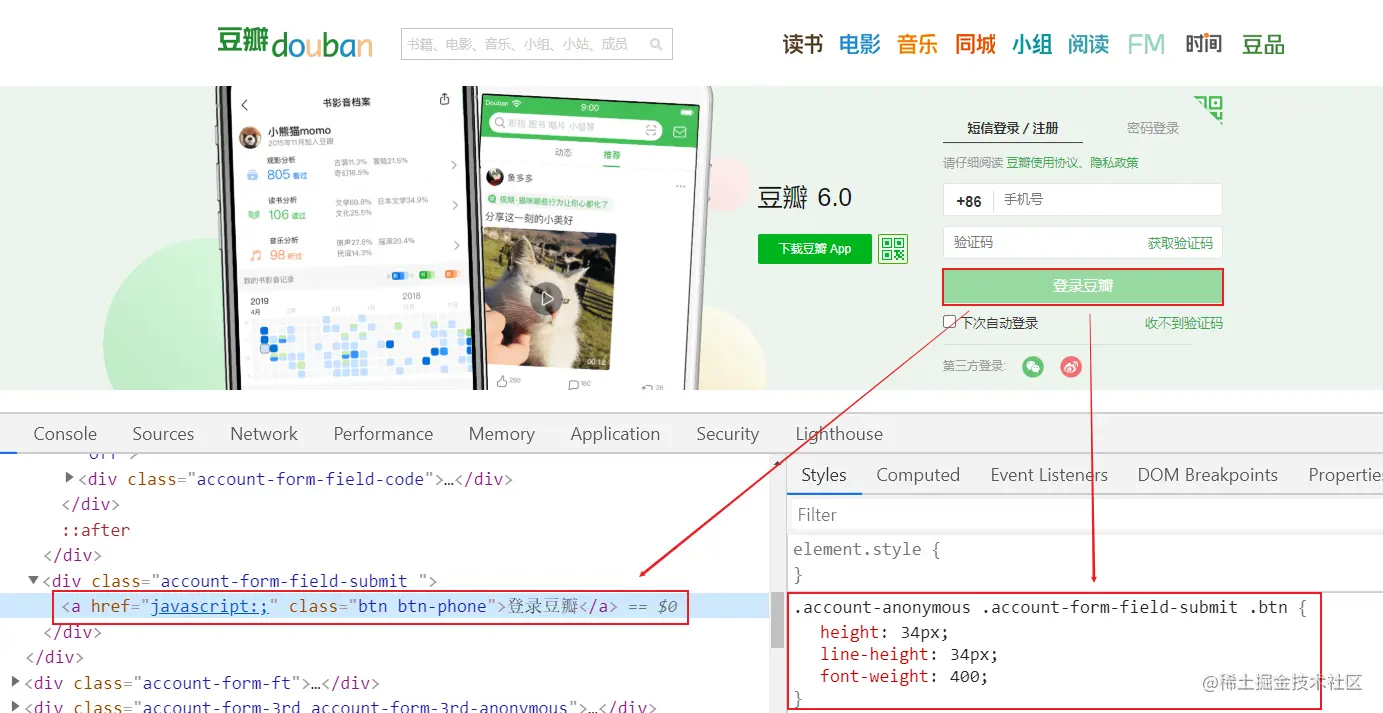
Task: Switch to 密码登录 tab
Action: pos(1153,128)
